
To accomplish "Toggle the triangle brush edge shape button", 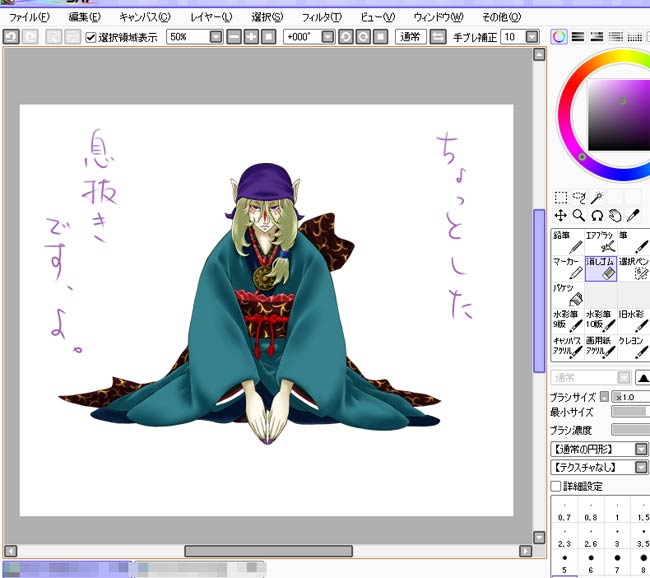I will (643, 378).
